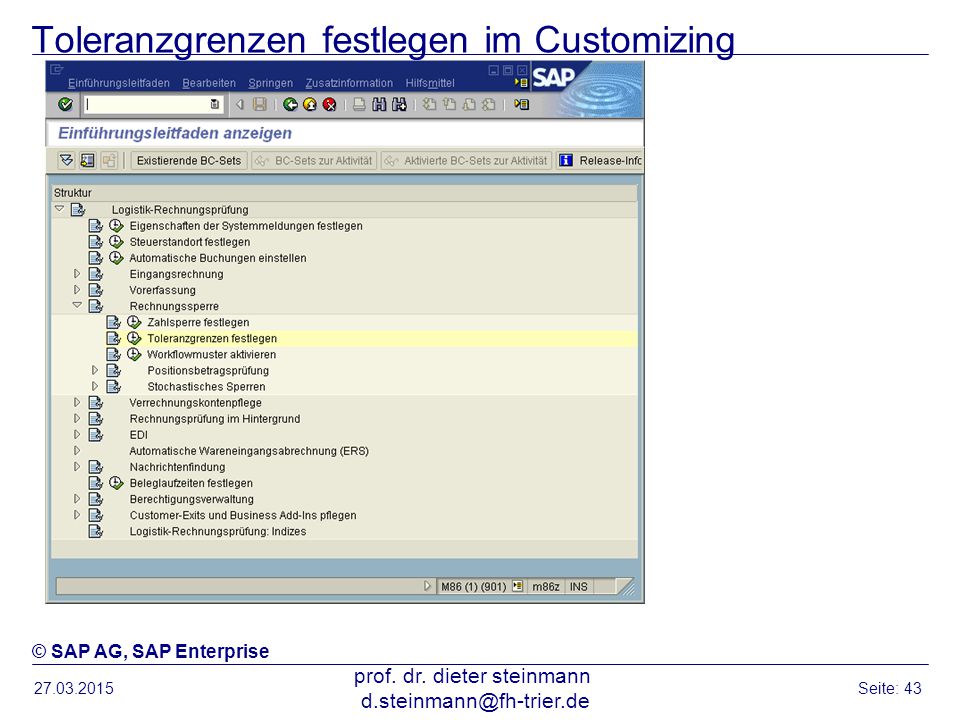
Task: Open the Bearbeiten menu
Action: click(x=209, y=83)
